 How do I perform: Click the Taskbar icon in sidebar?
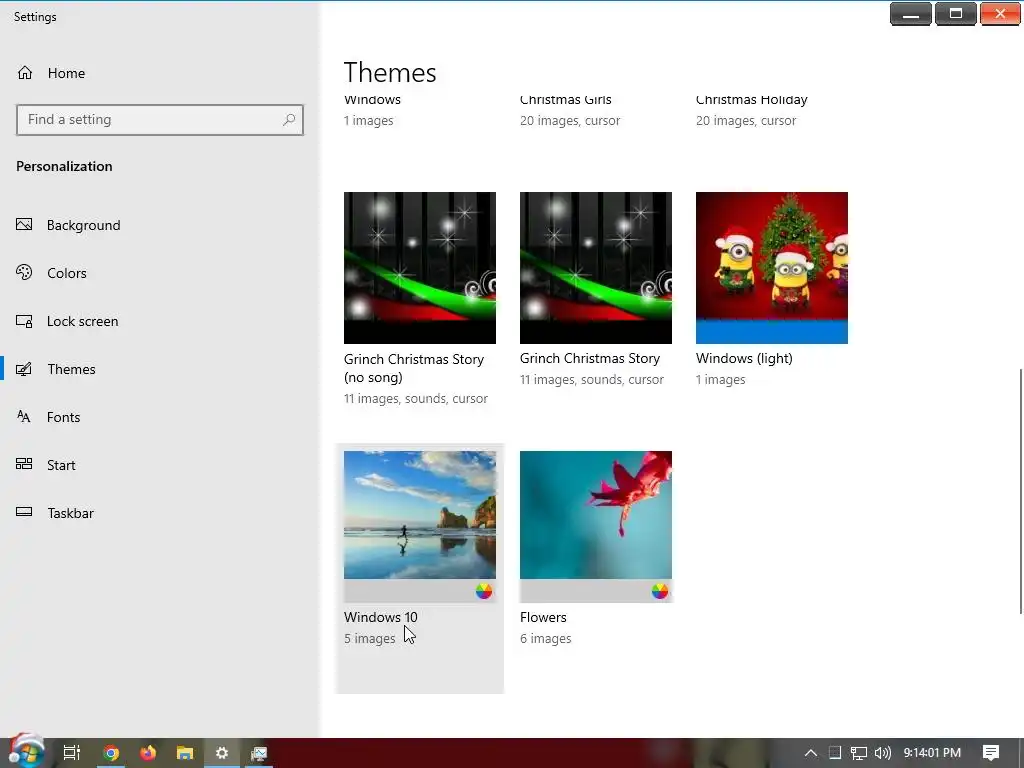pyautogui.click(x=24, y=512)
